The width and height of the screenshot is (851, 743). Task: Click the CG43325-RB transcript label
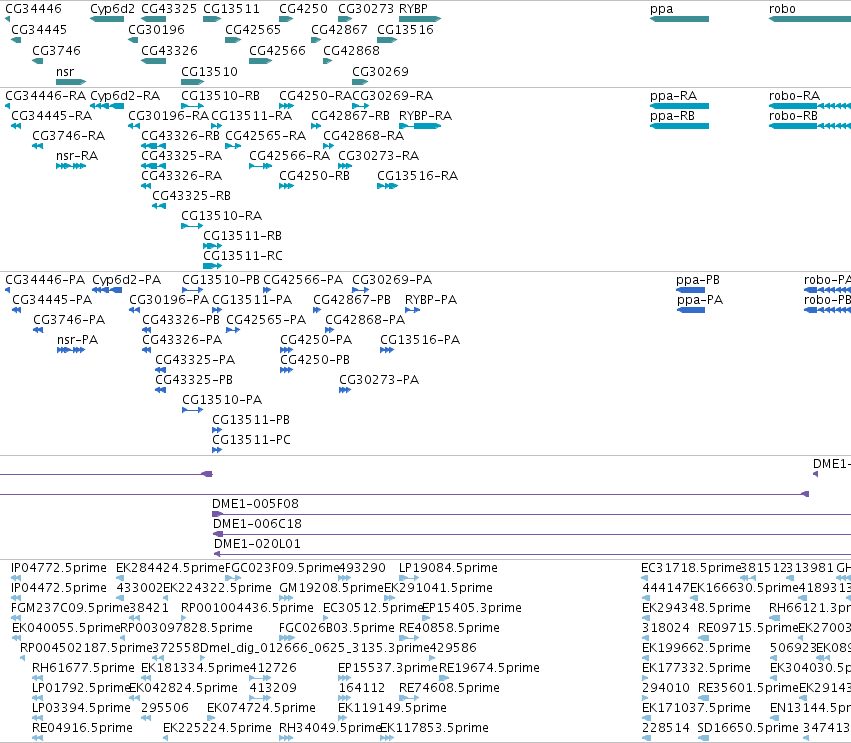coord(191,195)
